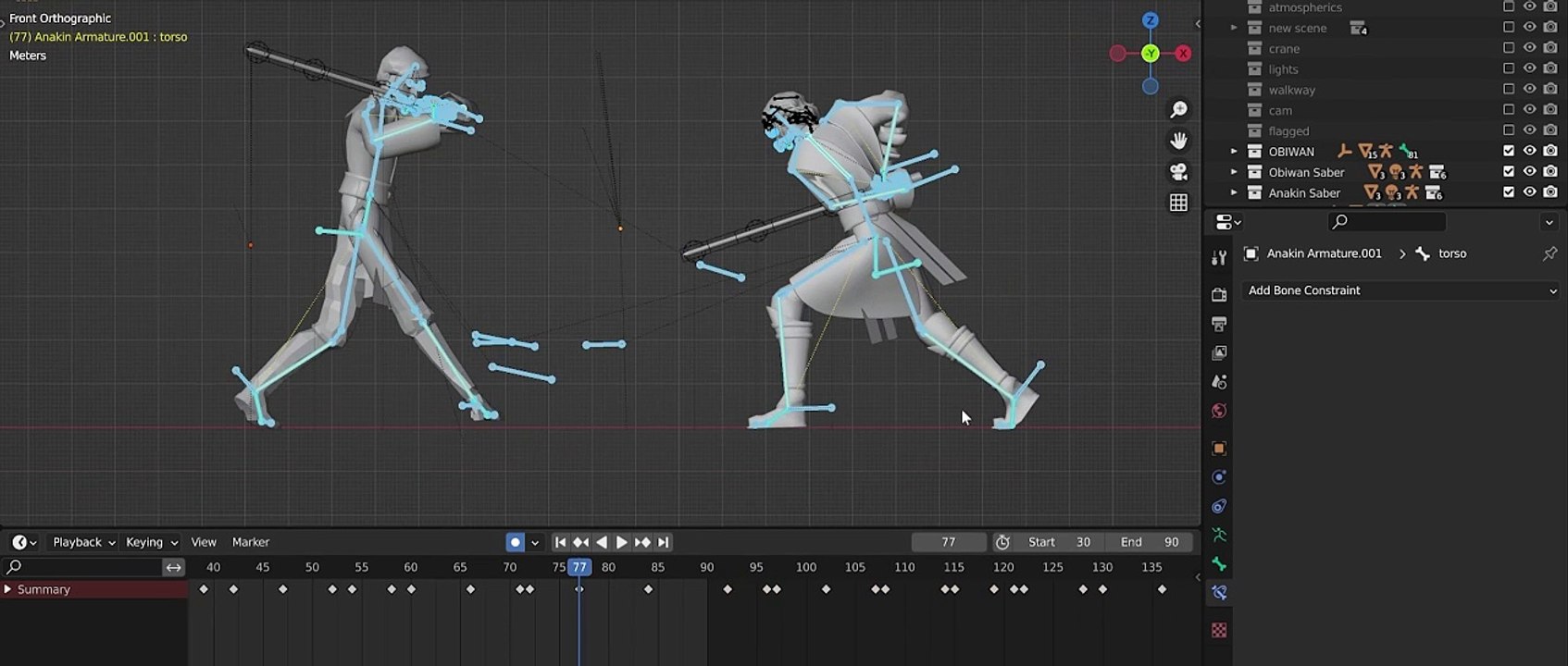Activate the viewport pan hand tool

point(1178,141)
